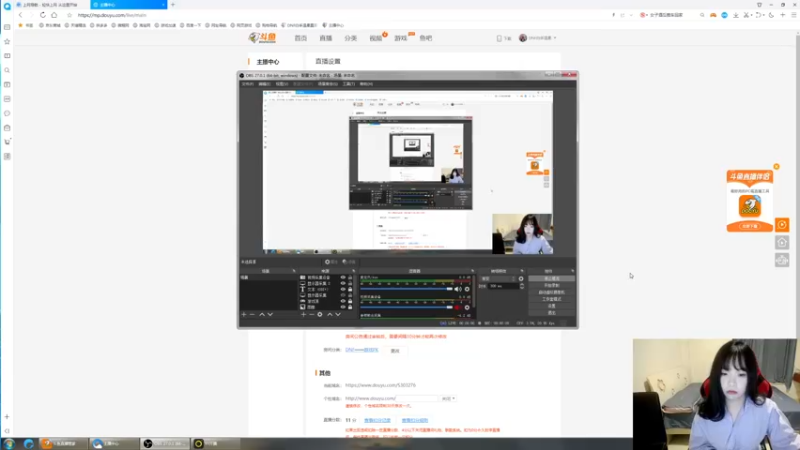
Task: Open OBS 编辑(E) menu
Action: coord(264,84)
